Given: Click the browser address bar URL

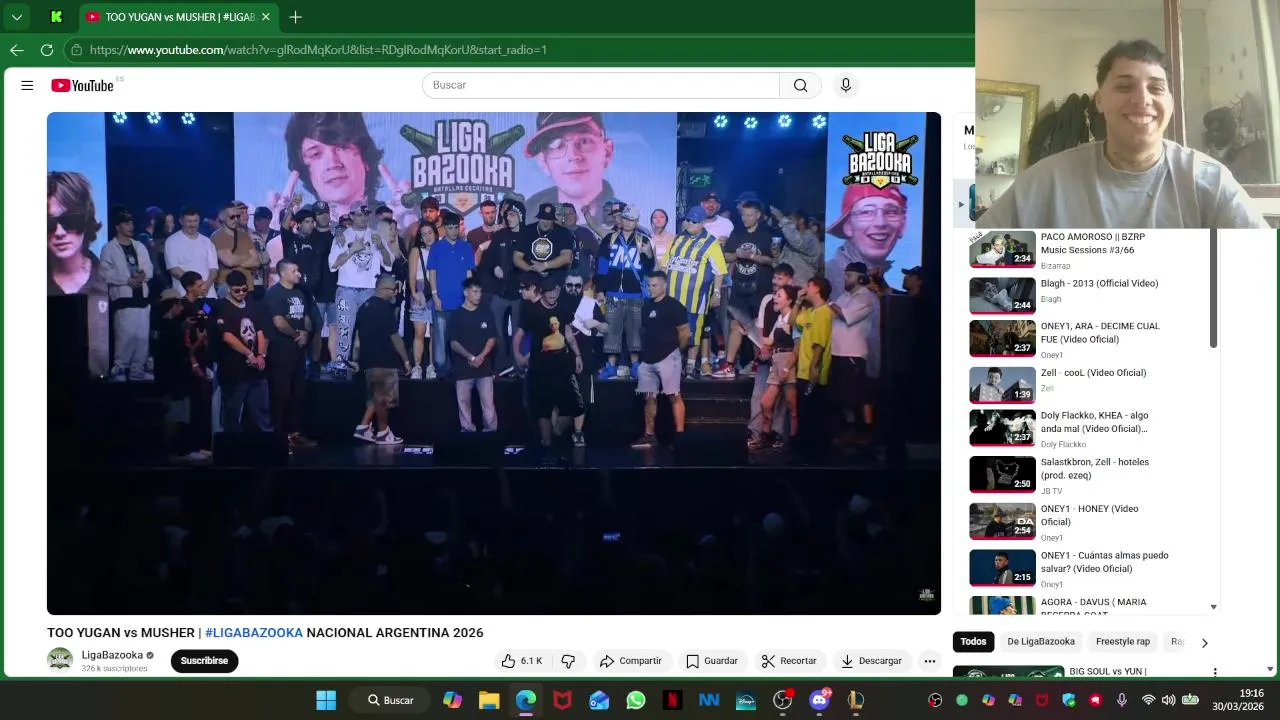Looking at the screenshot, I should pos(318,49).
